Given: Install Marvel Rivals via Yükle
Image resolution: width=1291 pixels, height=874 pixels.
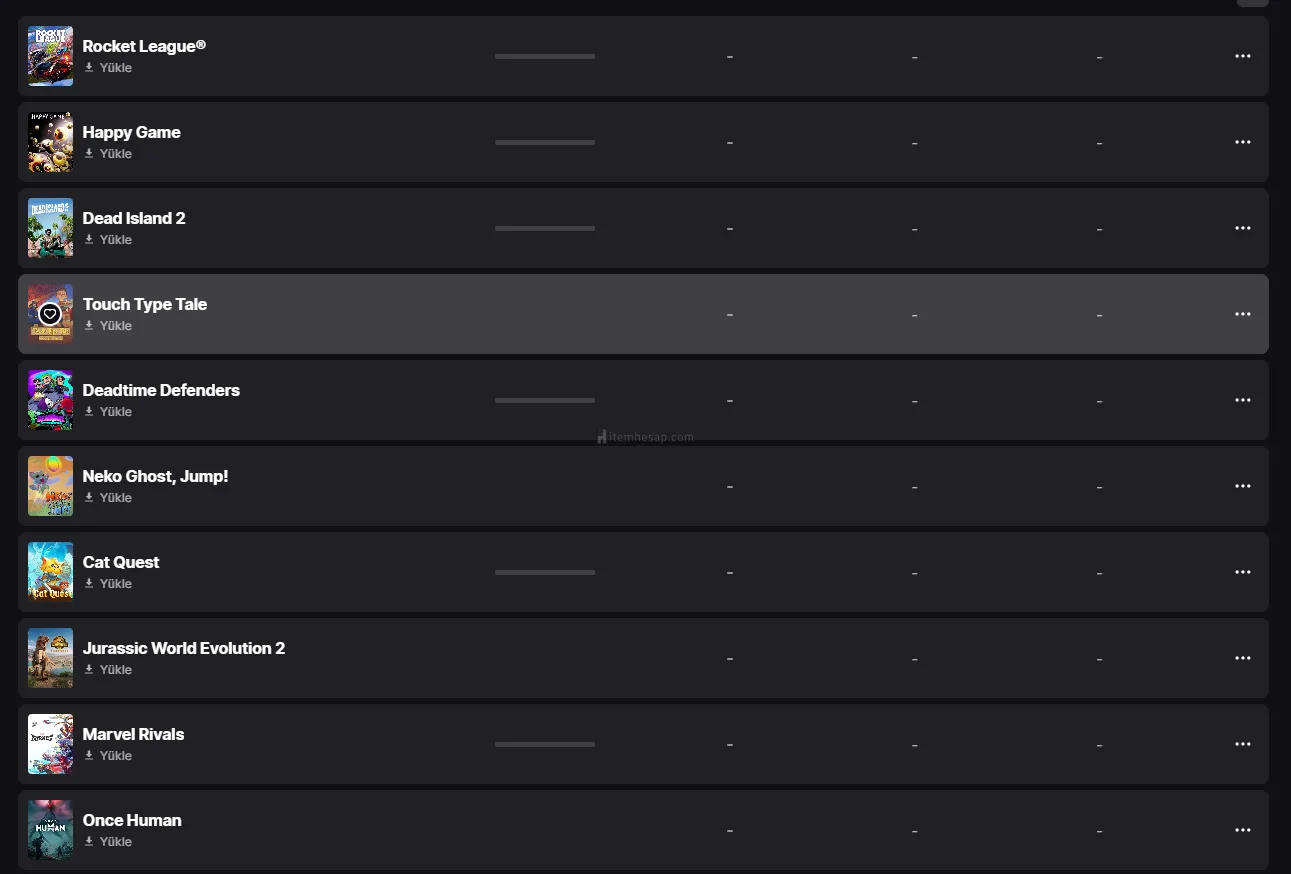Looking at the screenshot, I should coord(108,756).
